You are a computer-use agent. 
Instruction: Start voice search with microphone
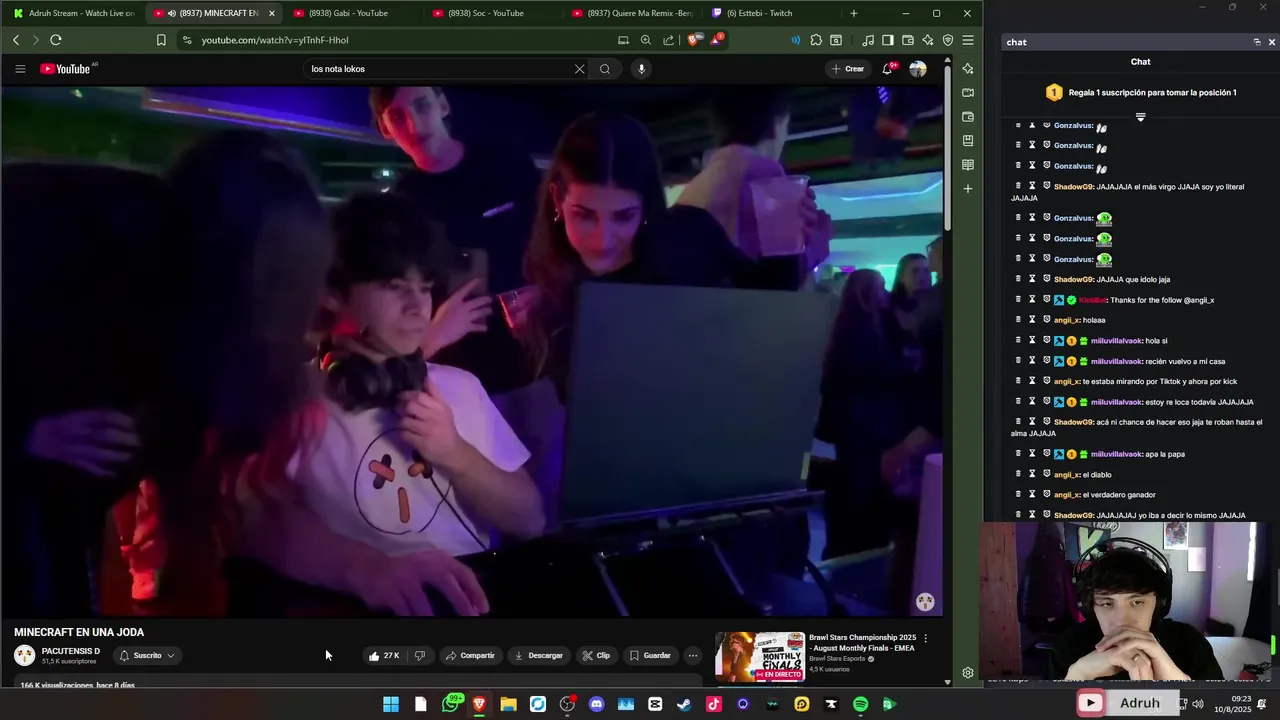(641, 69)
